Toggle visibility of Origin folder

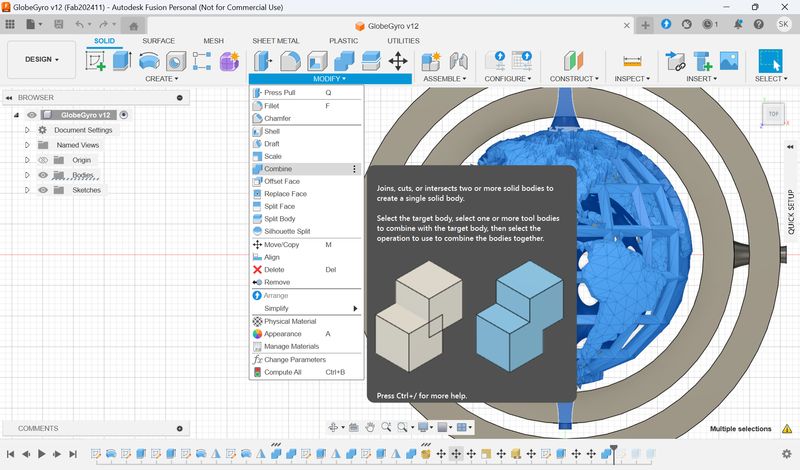[43, 160]
